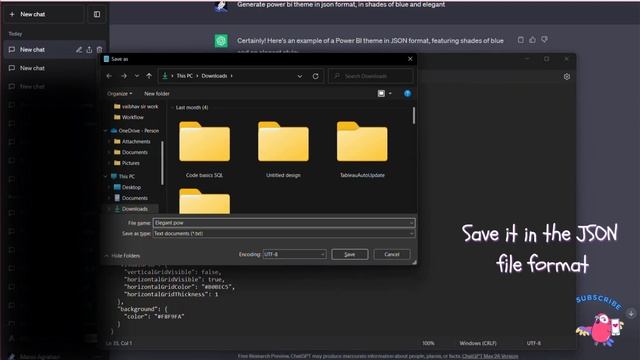Click the New chat plus button

pos(44,14)
